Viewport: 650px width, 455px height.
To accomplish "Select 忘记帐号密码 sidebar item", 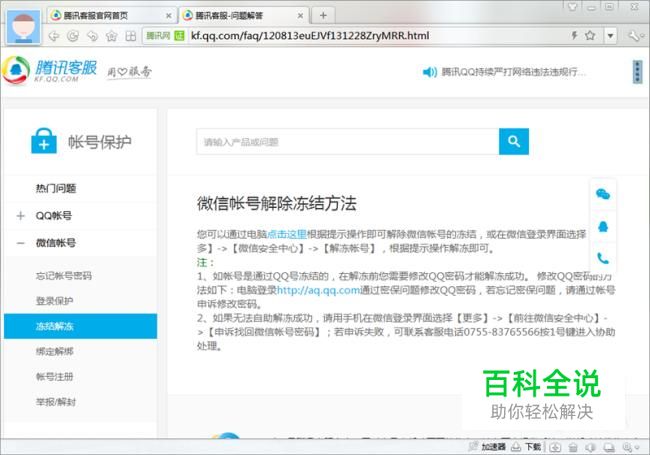I will [x=64, y=276].
